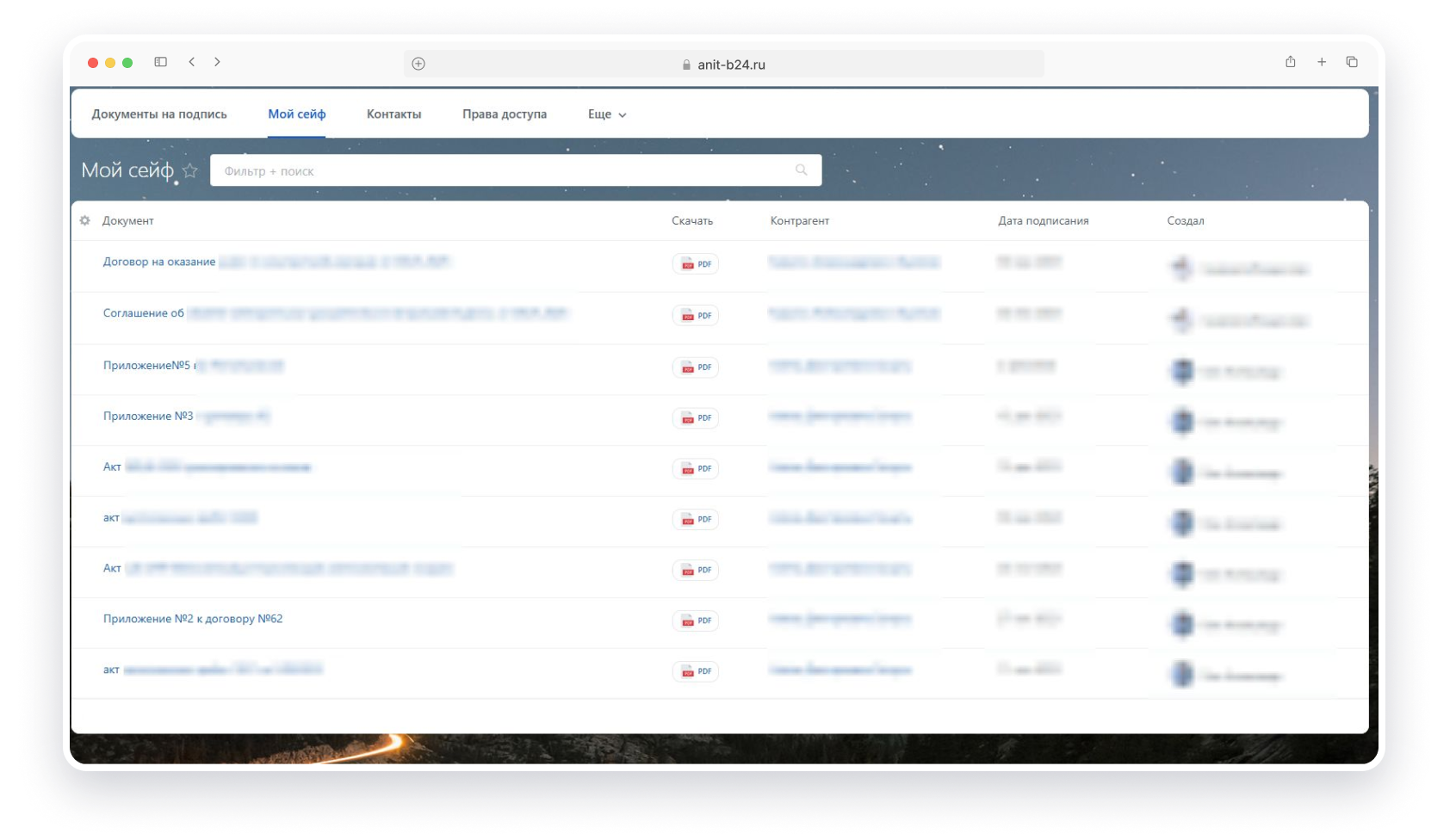
Task: Open a new browser tab with plus
Action: (1322, 62)
